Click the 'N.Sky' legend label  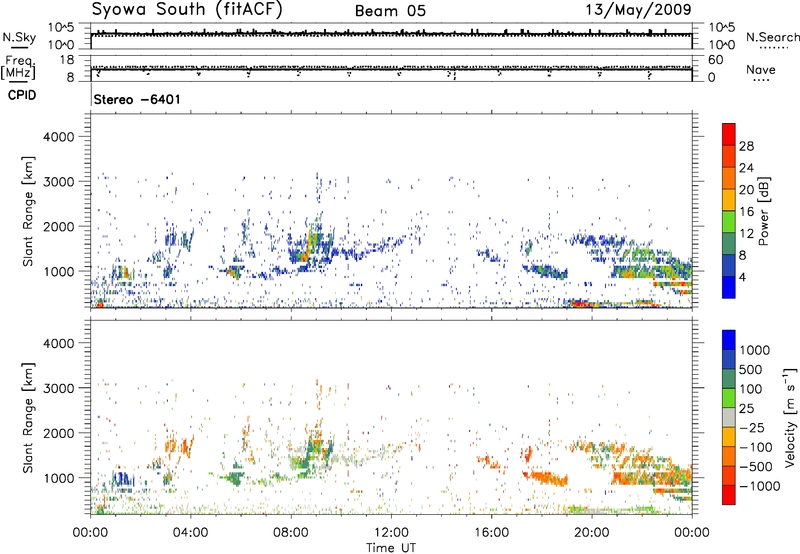(19, 37)
